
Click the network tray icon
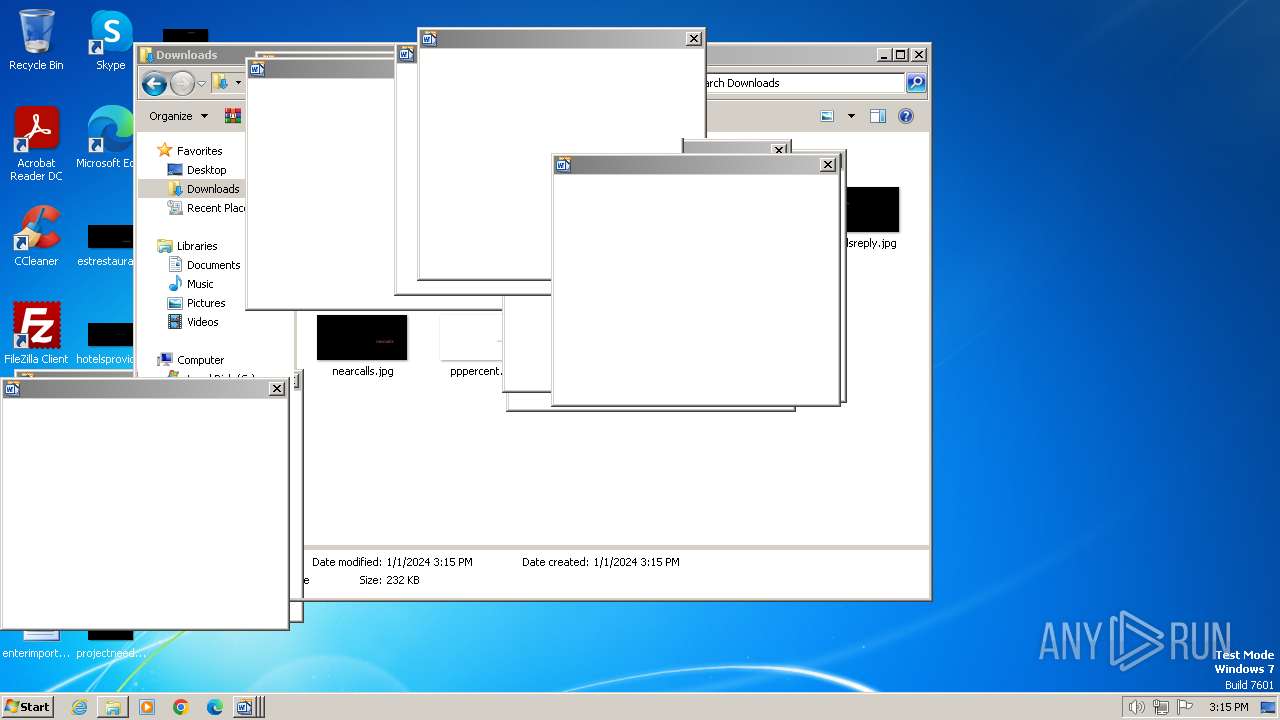pos(1161,707)
